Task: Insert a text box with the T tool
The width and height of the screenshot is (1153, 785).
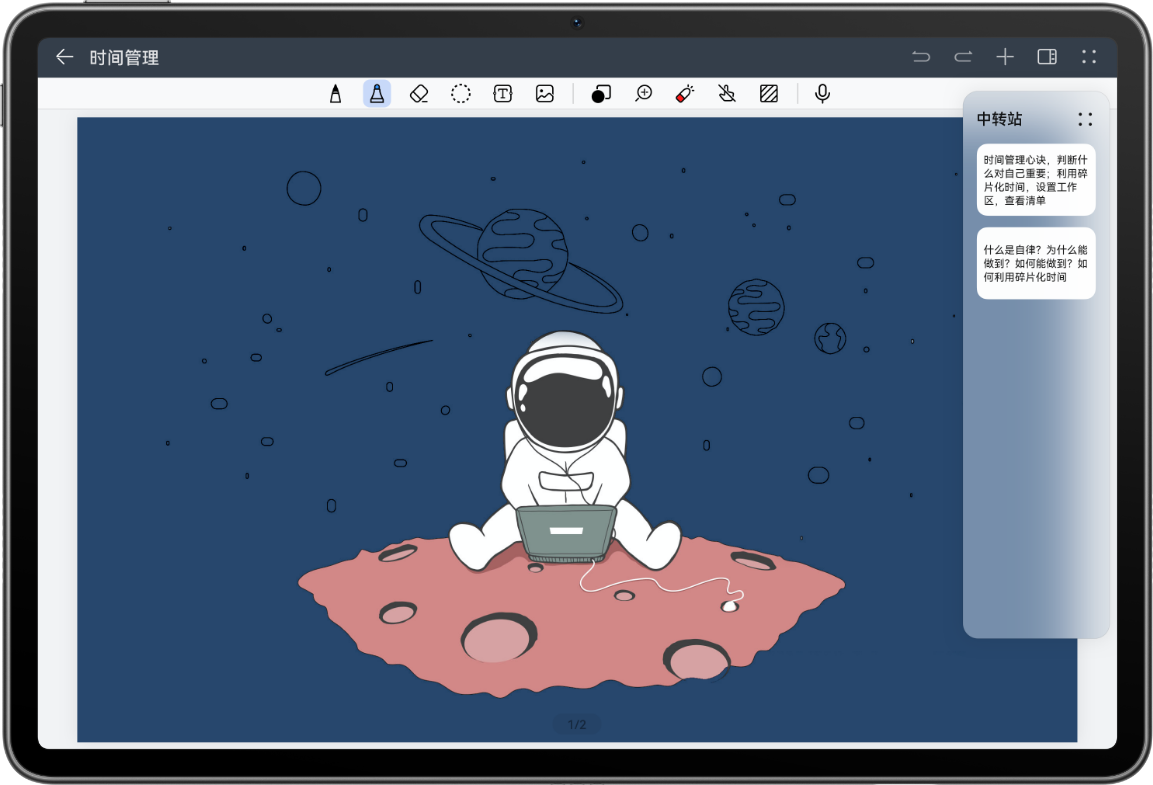Action: [503, 94]
